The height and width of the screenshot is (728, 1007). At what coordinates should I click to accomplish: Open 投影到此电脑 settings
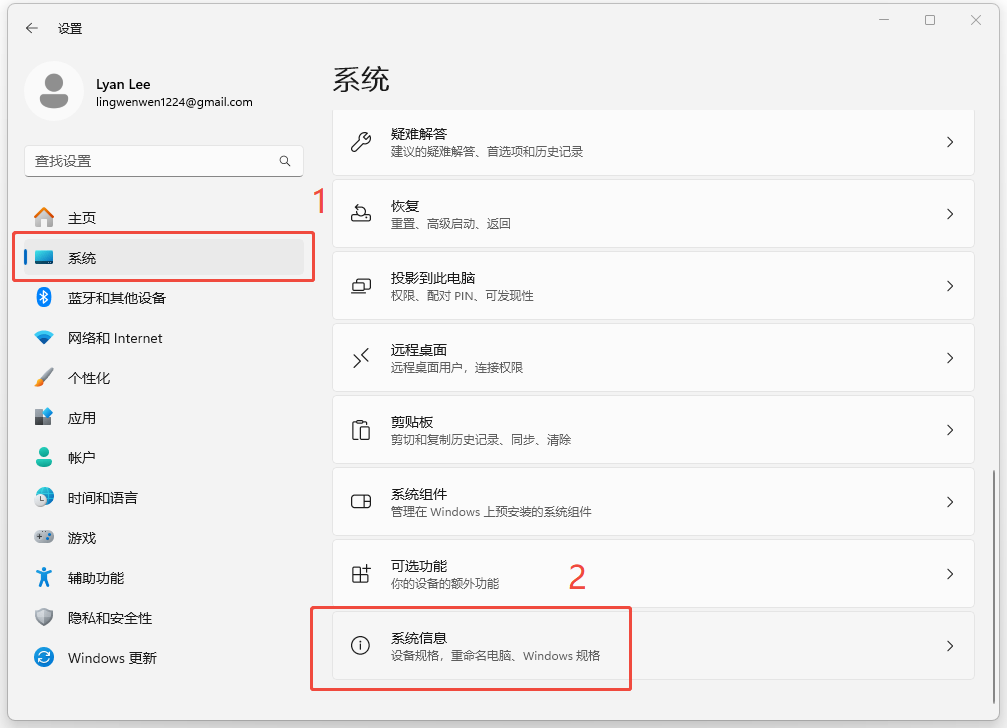click(x=652, y=286)
